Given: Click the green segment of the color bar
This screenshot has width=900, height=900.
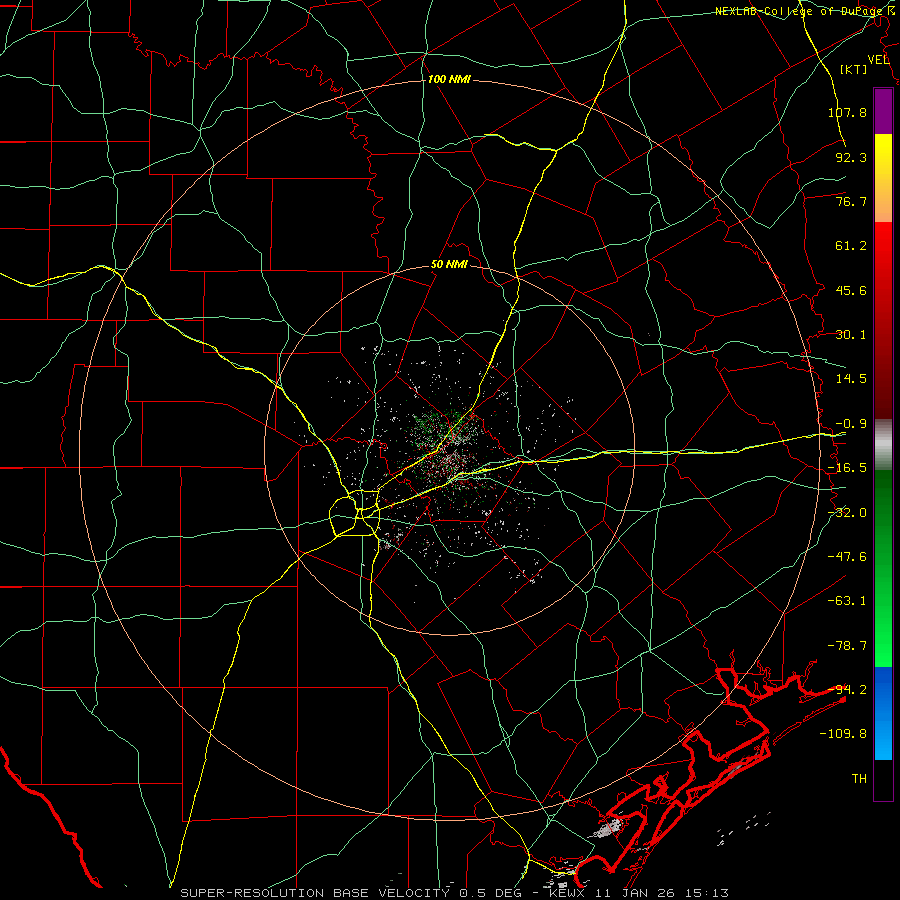Looking at the screenshot, I should pos(883,568).
